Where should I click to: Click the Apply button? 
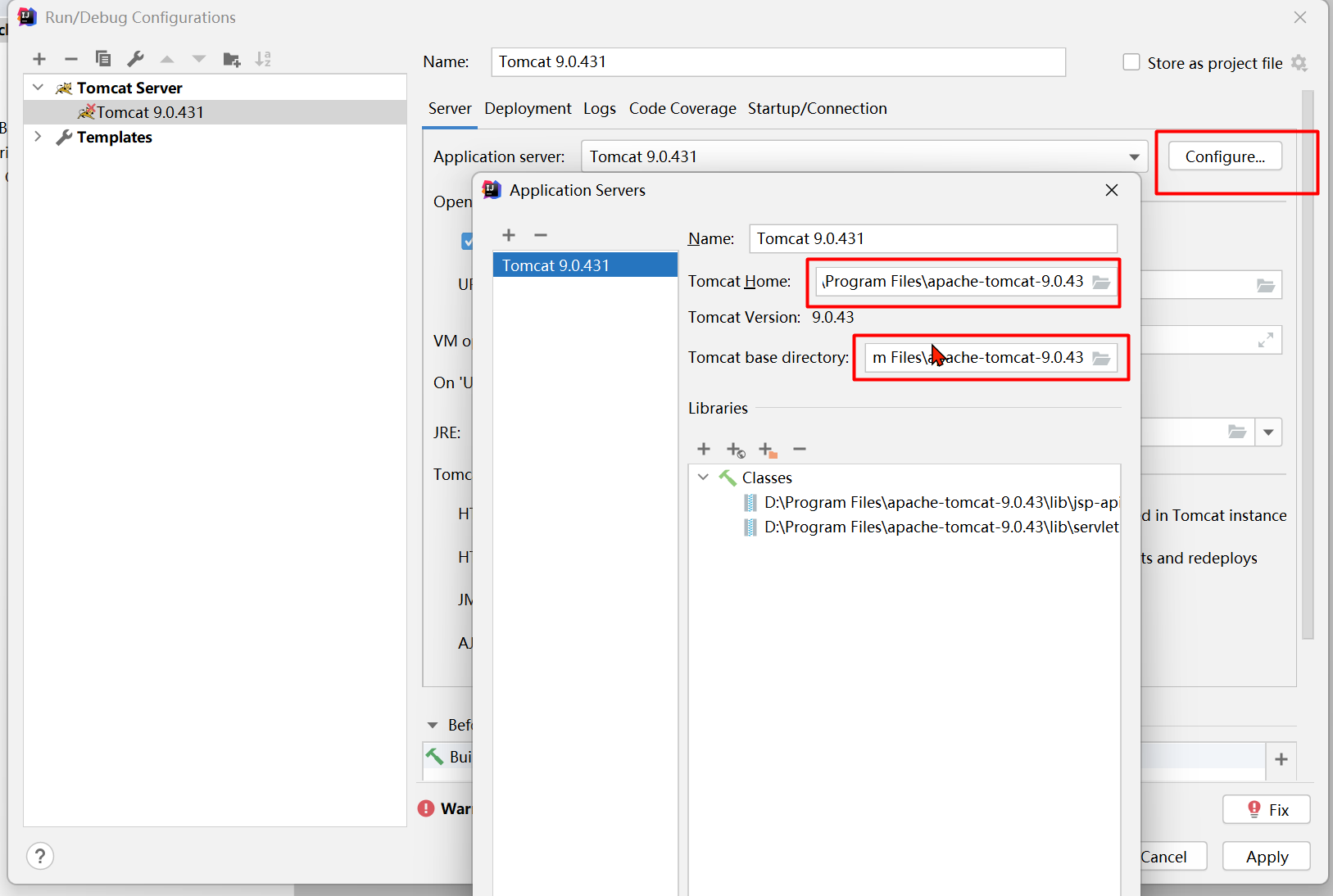(x=1267, y=857)
